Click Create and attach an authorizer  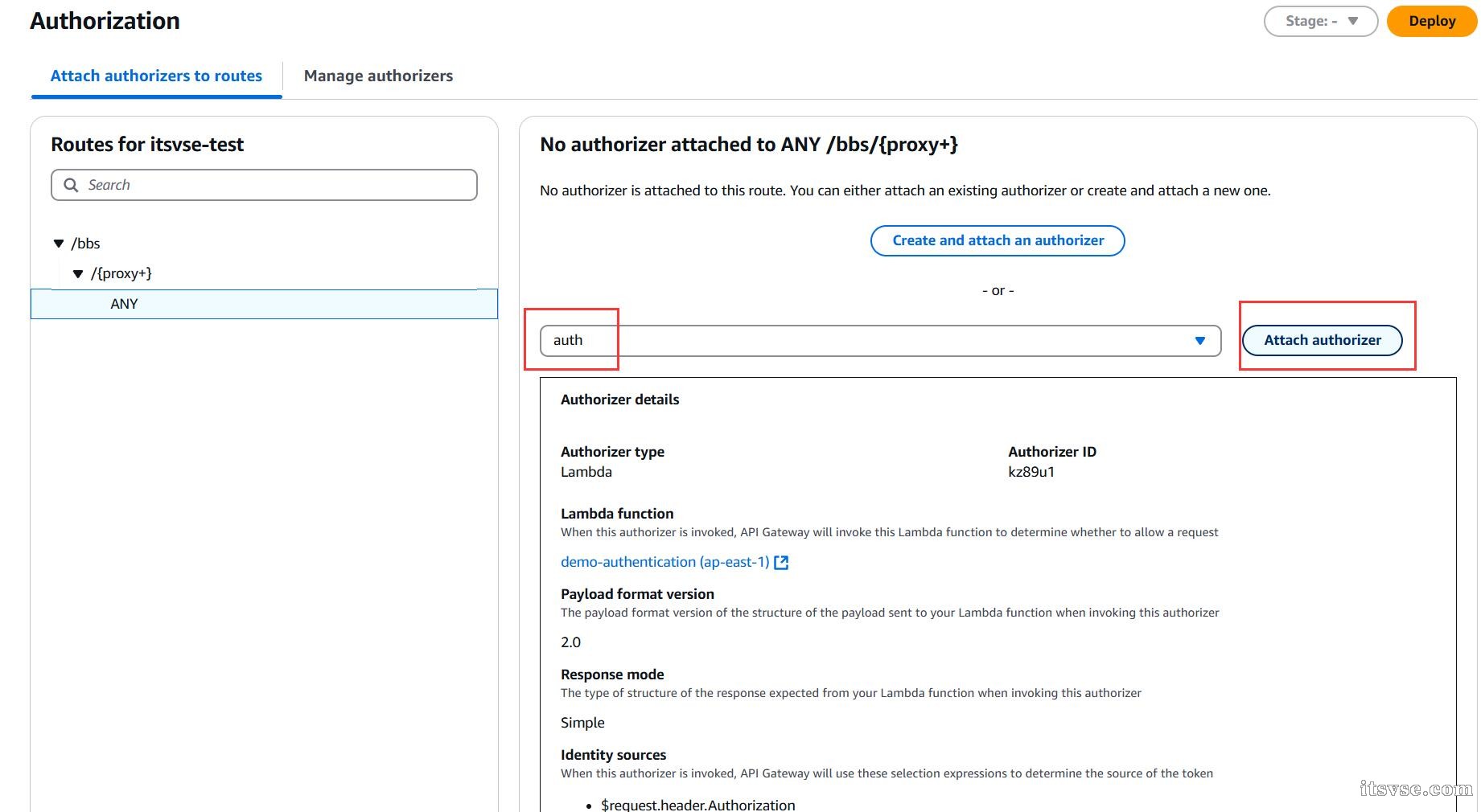click(998, 240)
